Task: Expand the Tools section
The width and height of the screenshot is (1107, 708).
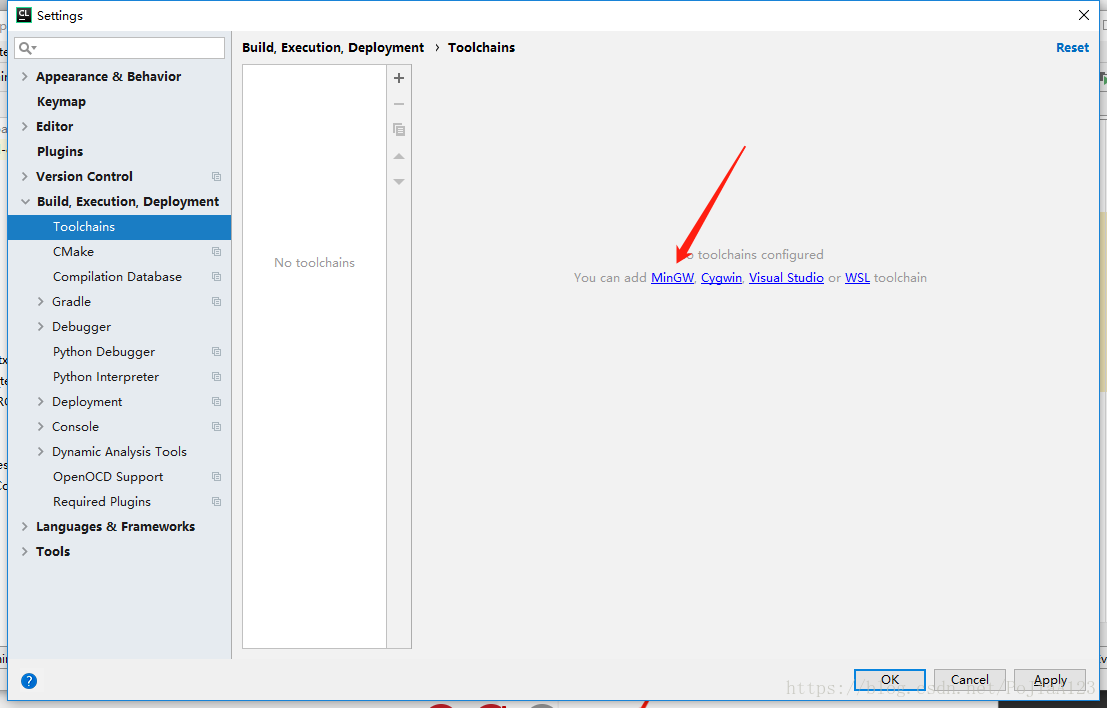Action: pos(25,551)
